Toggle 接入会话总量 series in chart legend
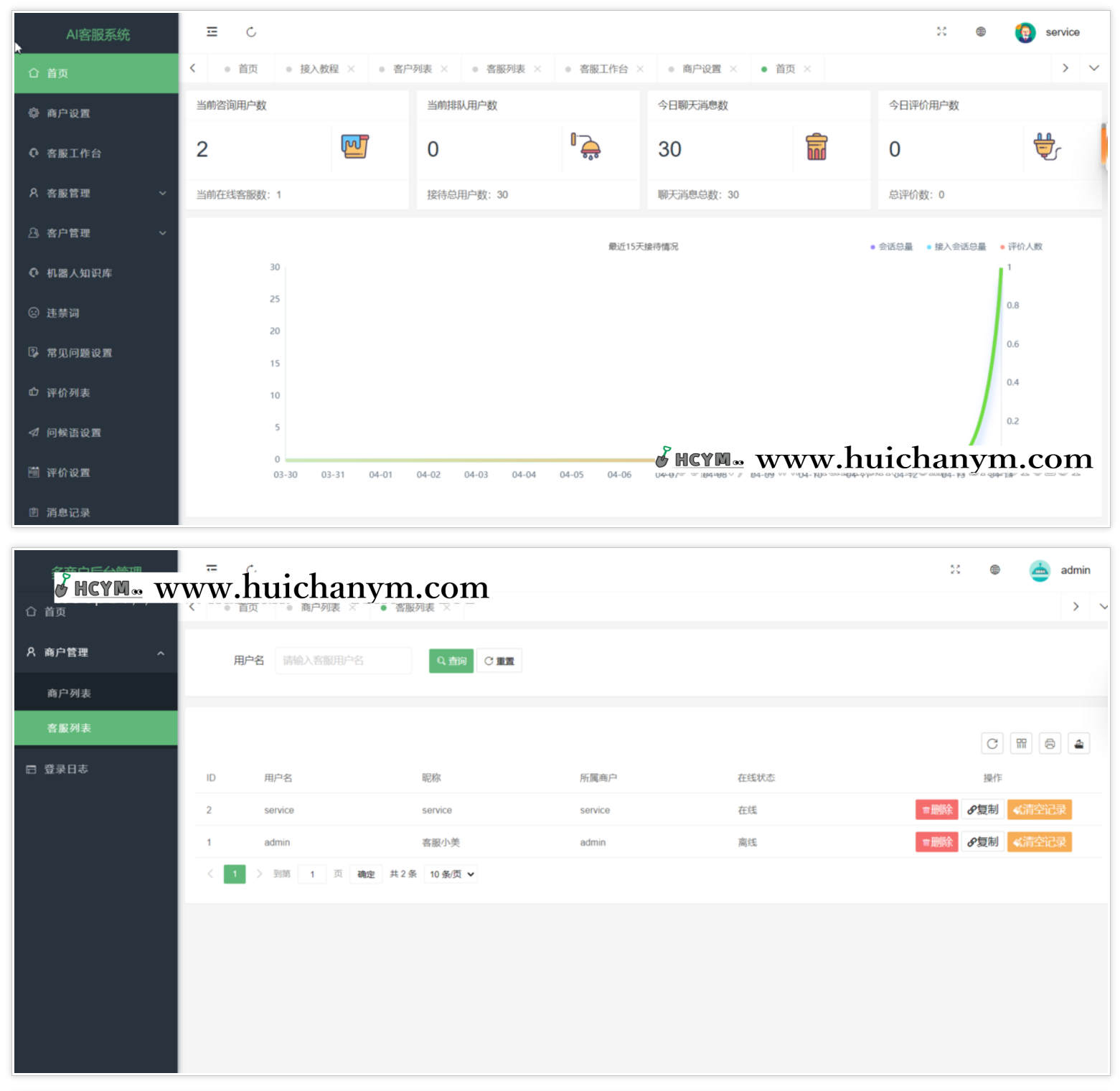Viewport: 1120px width, 1091px height. (x=956, y=247)
